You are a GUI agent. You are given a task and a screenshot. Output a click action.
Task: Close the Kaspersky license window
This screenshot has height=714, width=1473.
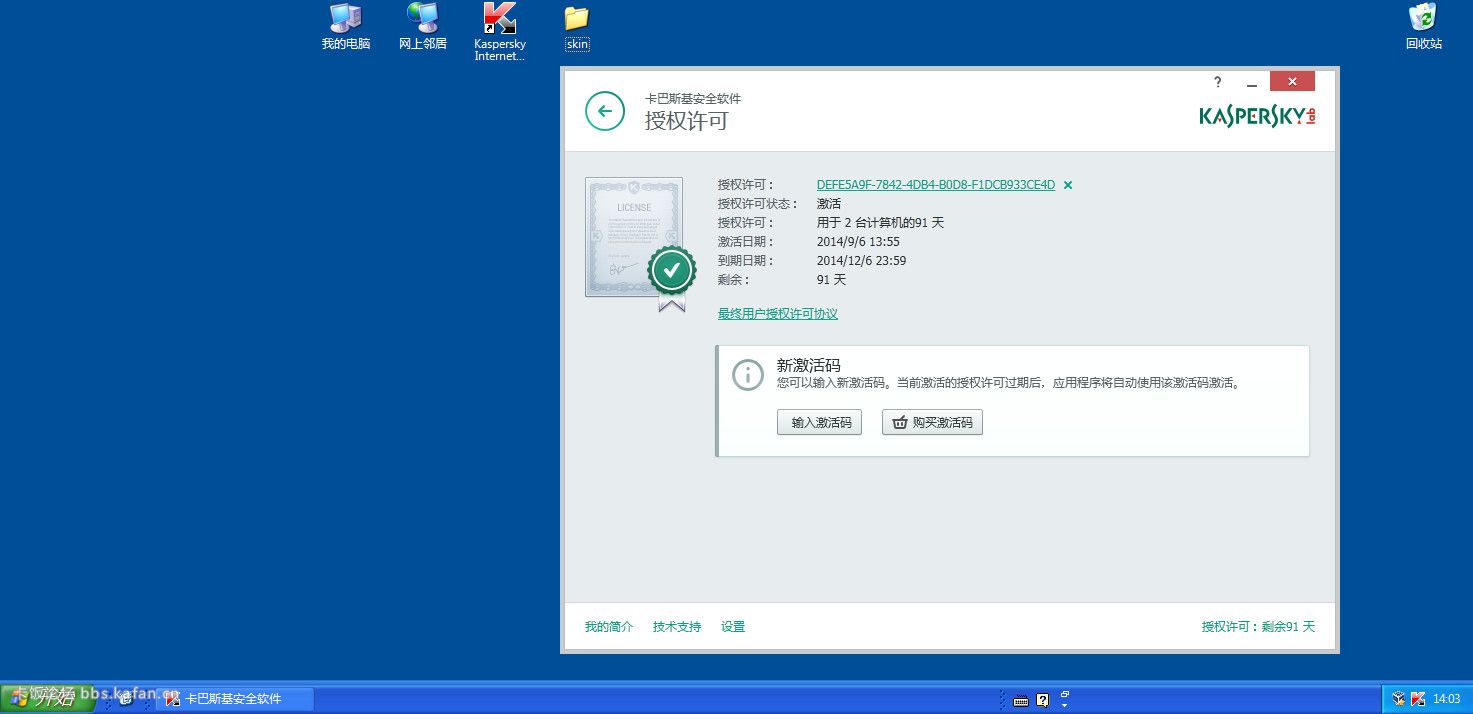tap(1292, 81)
